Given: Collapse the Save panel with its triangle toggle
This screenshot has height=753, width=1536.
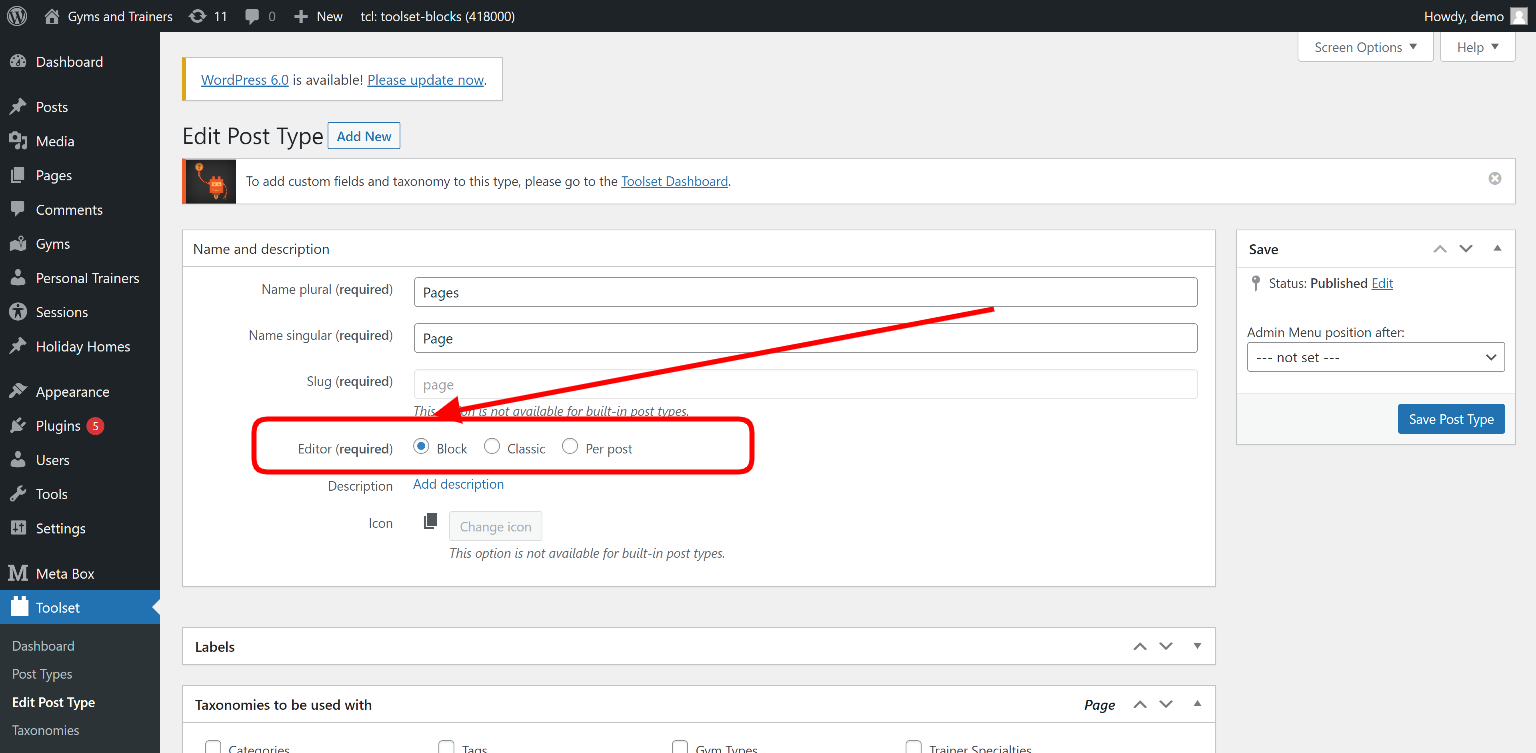Looking at the screenshot, I should pos(1497,248).
